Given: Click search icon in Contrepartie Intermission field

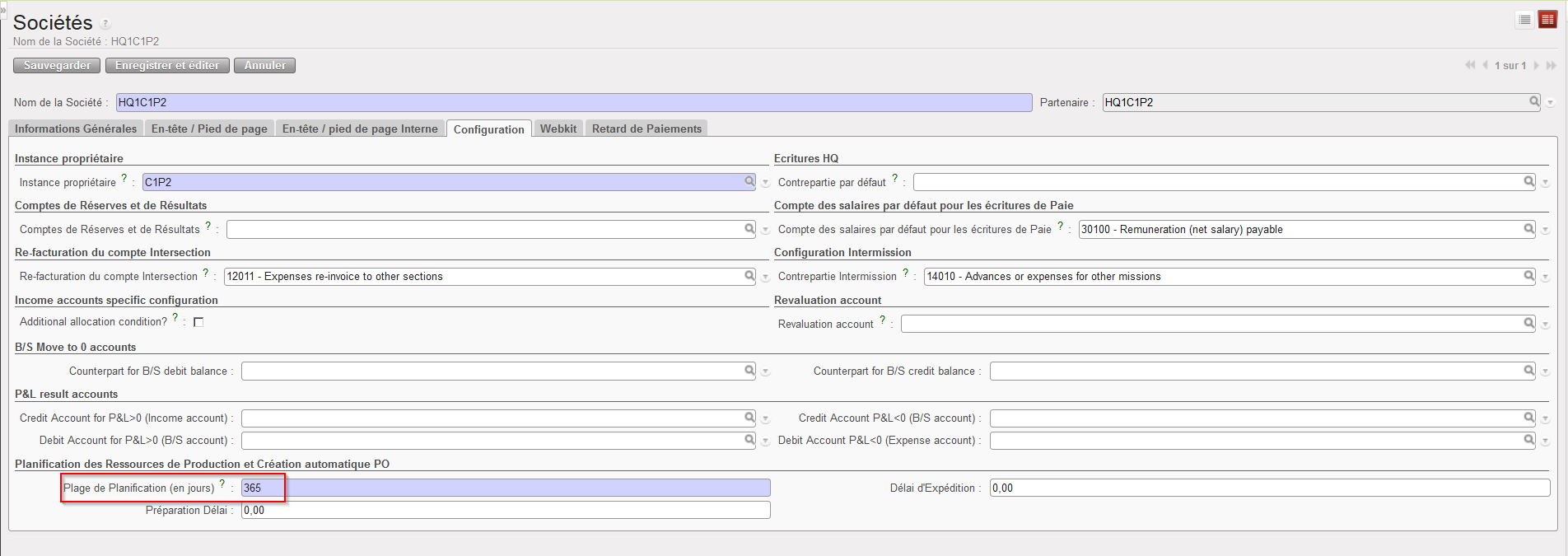Looking at the screenshot, I should 1528,276.
